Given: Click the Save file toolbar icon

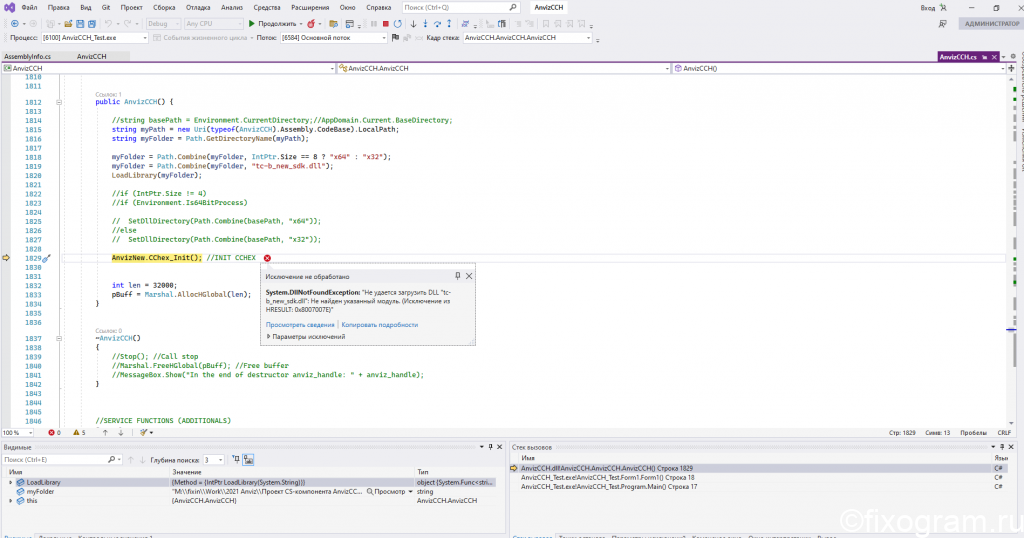Looking at the screenshot, I should [x=80, y=24].
